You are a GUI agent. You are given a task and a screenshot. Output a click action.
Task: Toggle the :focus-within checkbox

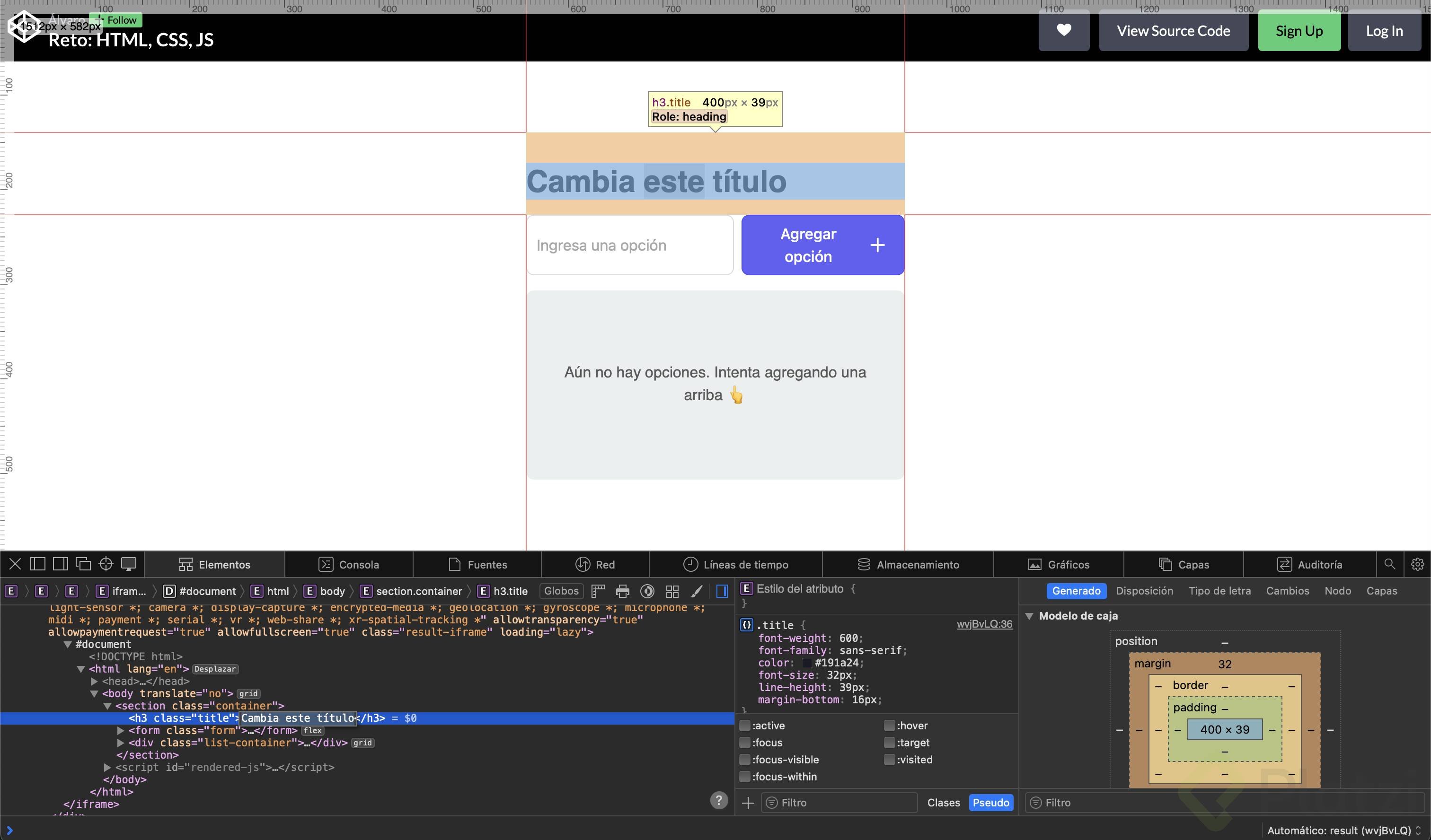[x=745, y=777]
